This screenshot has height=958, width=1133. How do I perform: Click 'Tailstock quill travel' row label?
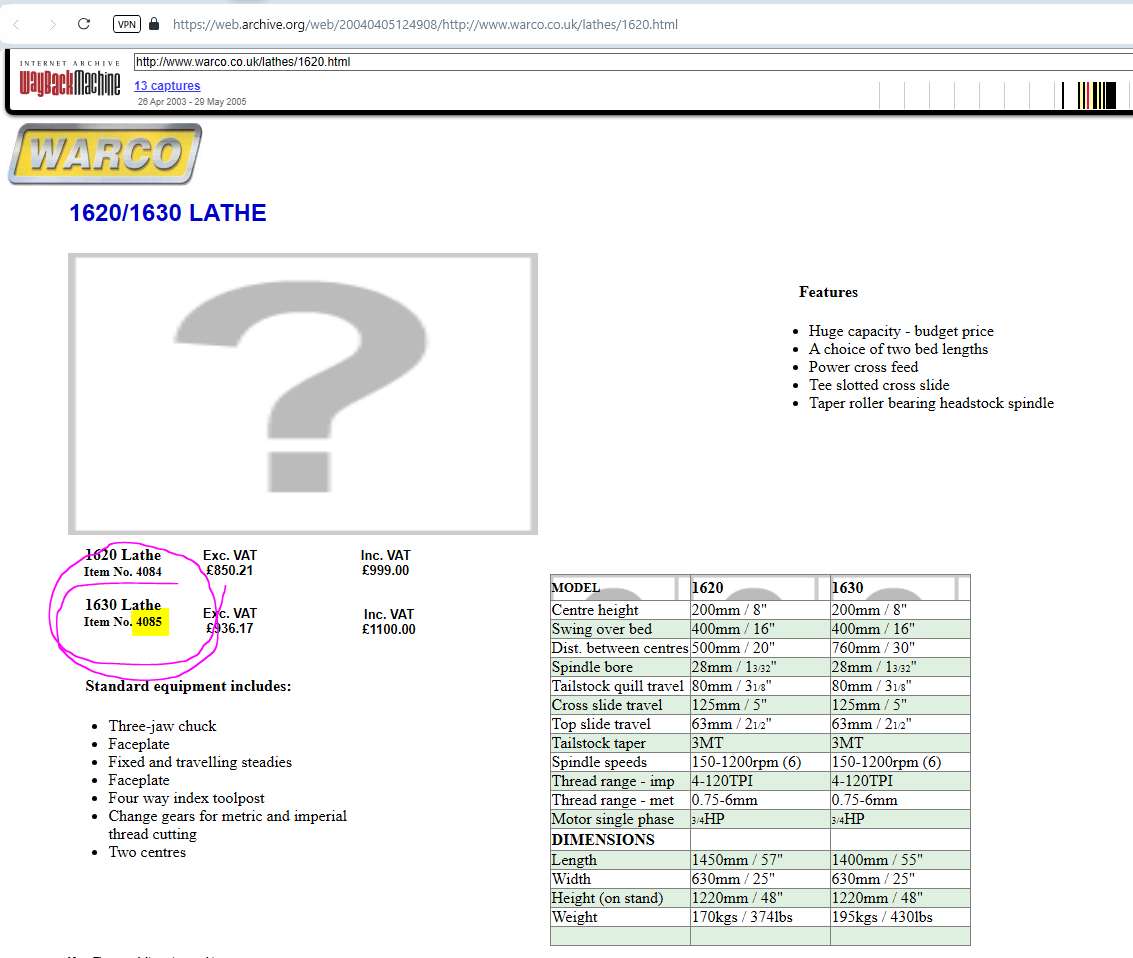point(617,686)
